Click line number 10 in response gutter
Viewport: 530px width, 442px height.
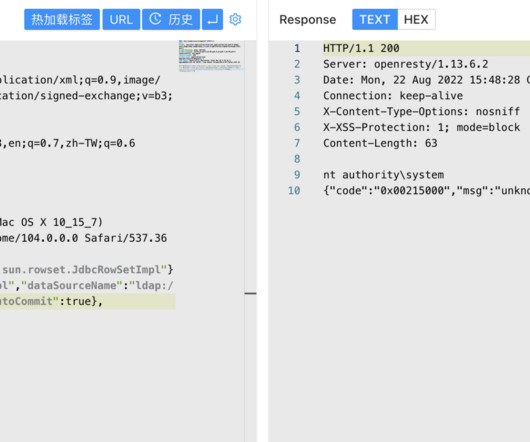(294, 191)
